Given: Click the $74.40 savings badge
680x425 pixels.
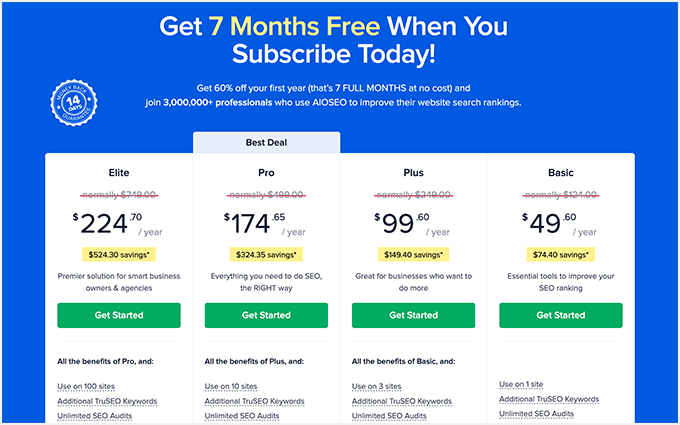Looking at the screenshot, I should tap(560, 254).
